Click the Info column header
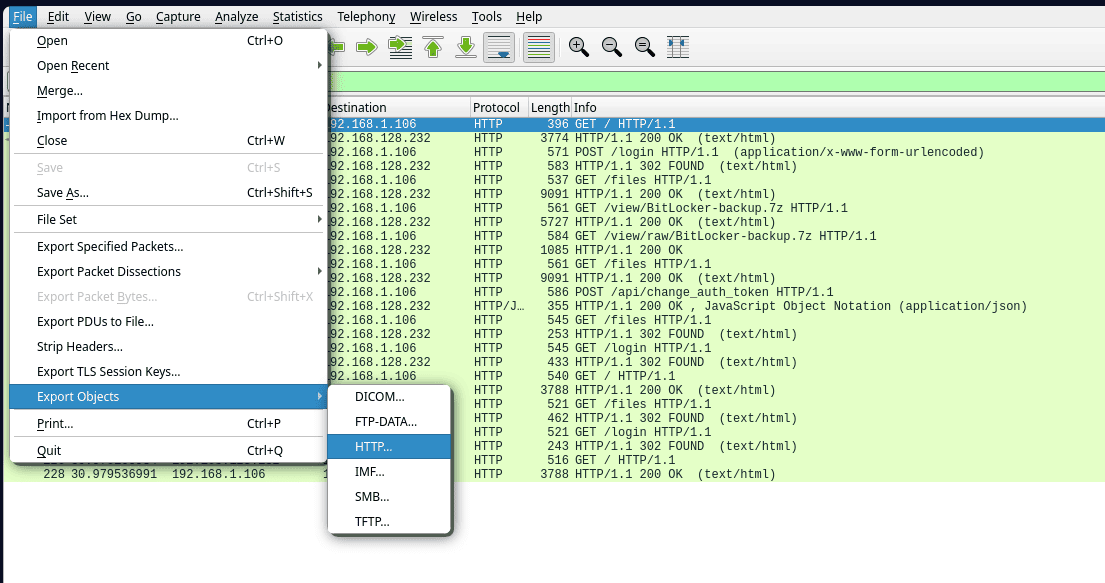 click(586, 108)
